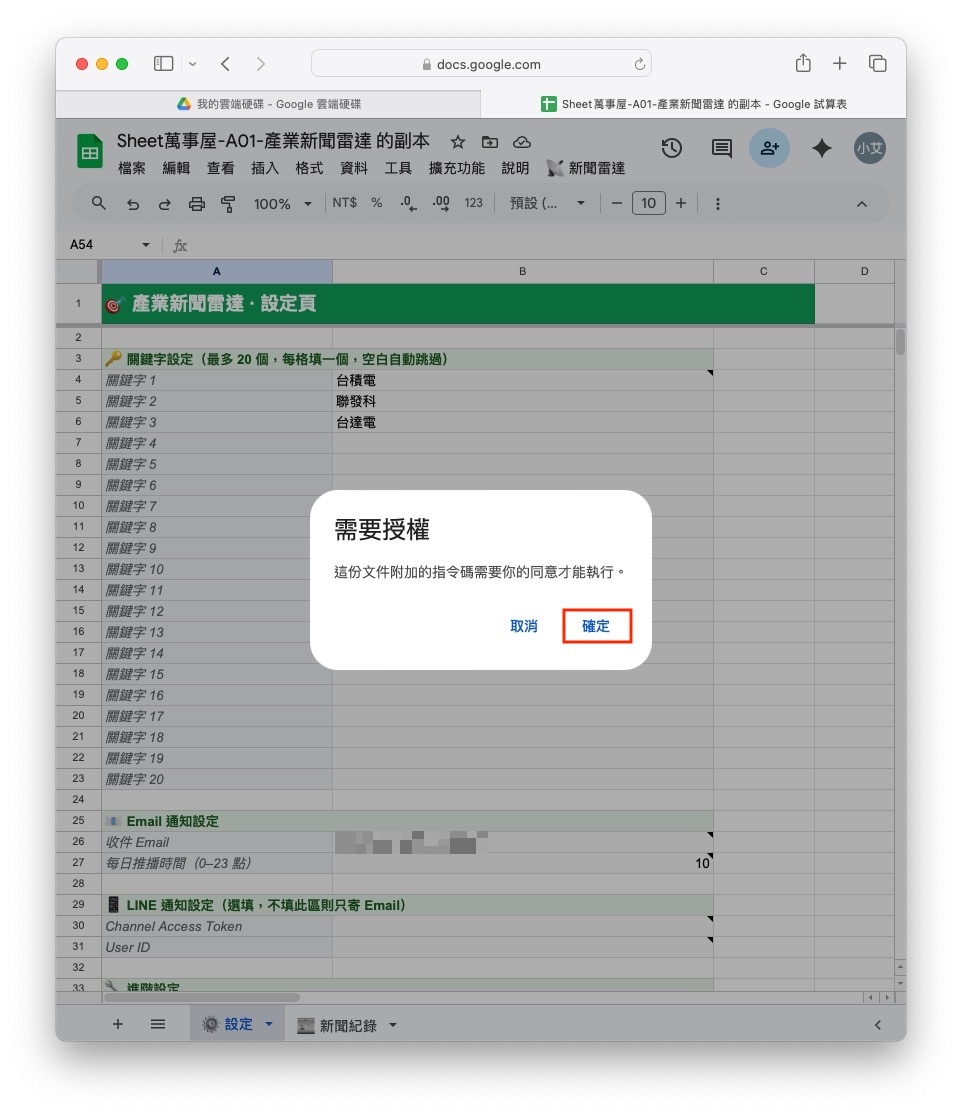Decrease font size with minus button
962x1115 pixels.
[616, 203]
